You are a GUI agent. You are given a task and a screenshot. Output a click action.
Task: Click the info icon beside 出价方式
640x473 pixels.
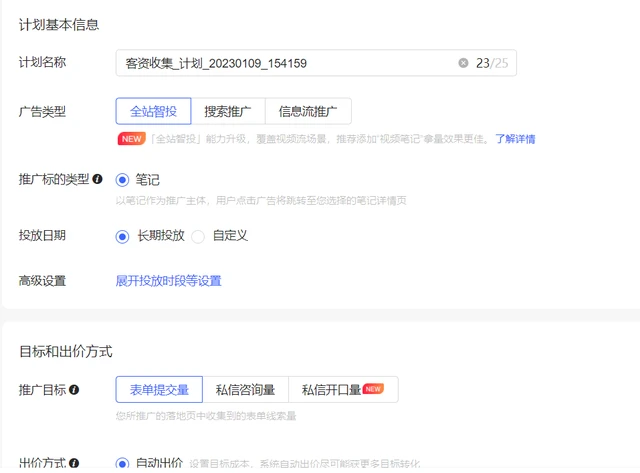point(74,464)
